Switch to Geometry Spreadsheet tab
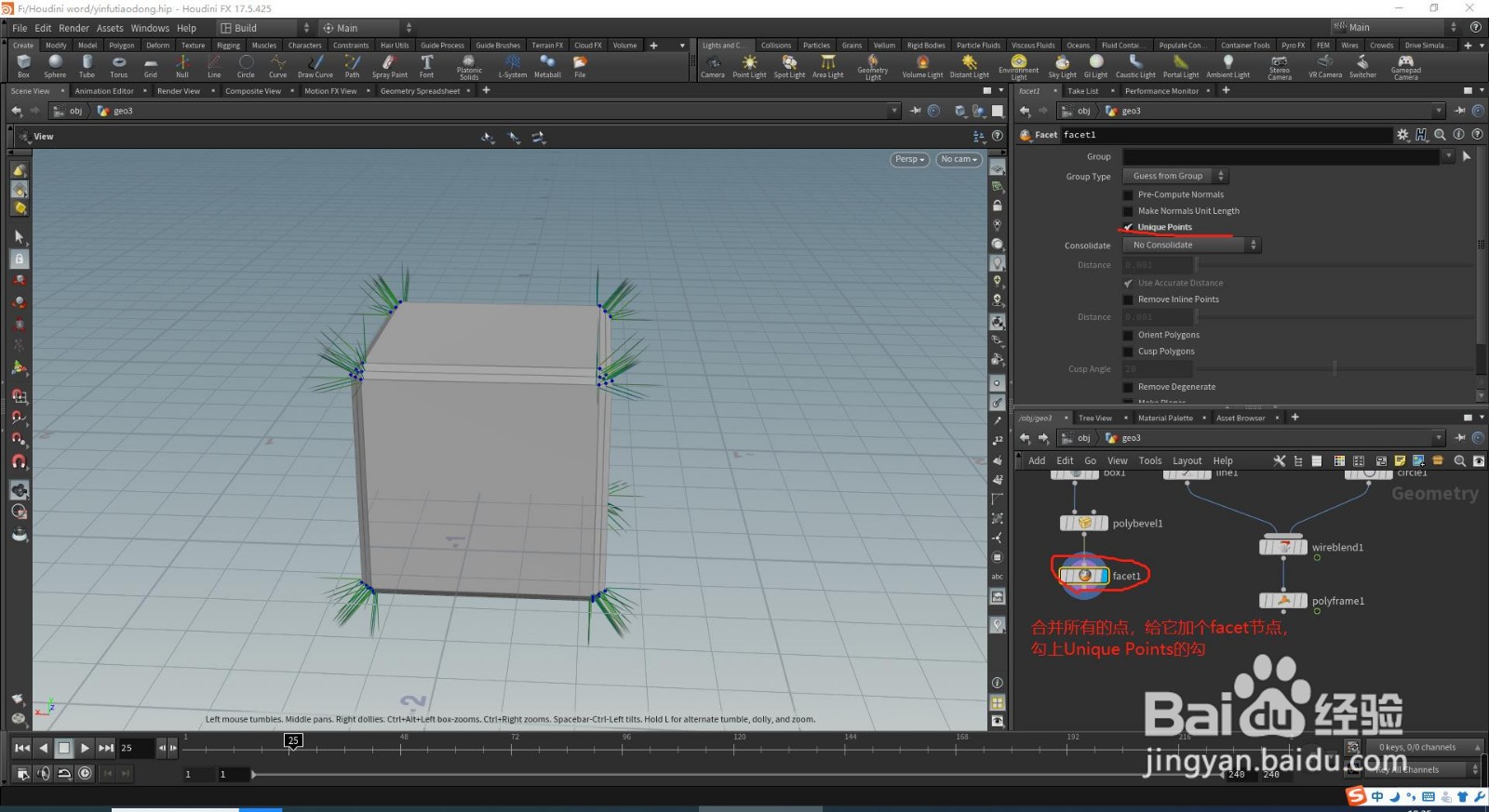 [420, 91]
